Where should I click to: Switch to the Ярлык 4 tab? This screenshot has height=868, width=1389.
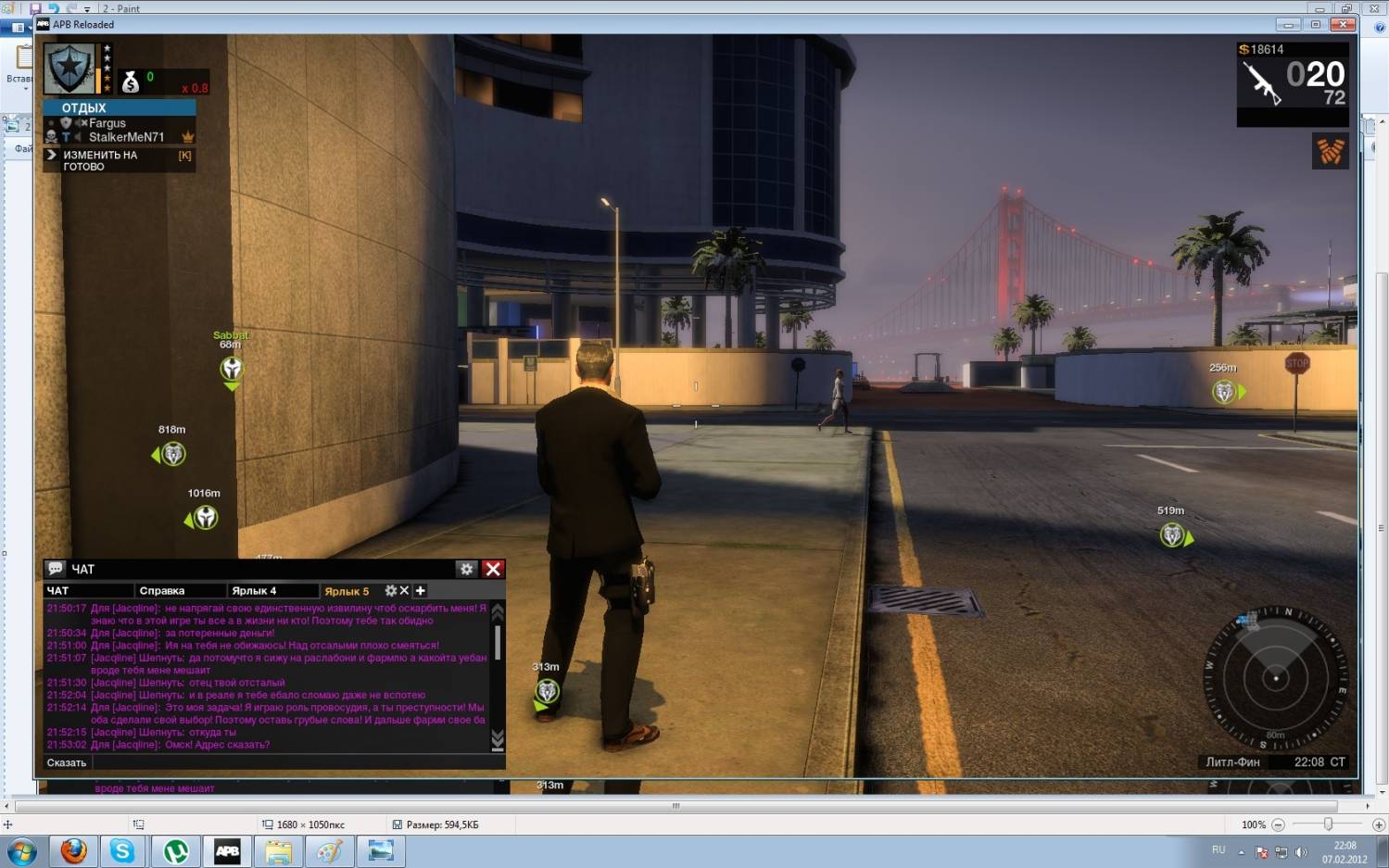coord(272,590)
